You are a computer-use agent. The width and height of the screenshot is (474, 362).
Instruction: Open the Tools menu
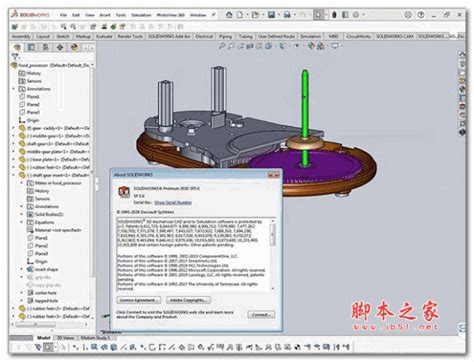point(121,15)
